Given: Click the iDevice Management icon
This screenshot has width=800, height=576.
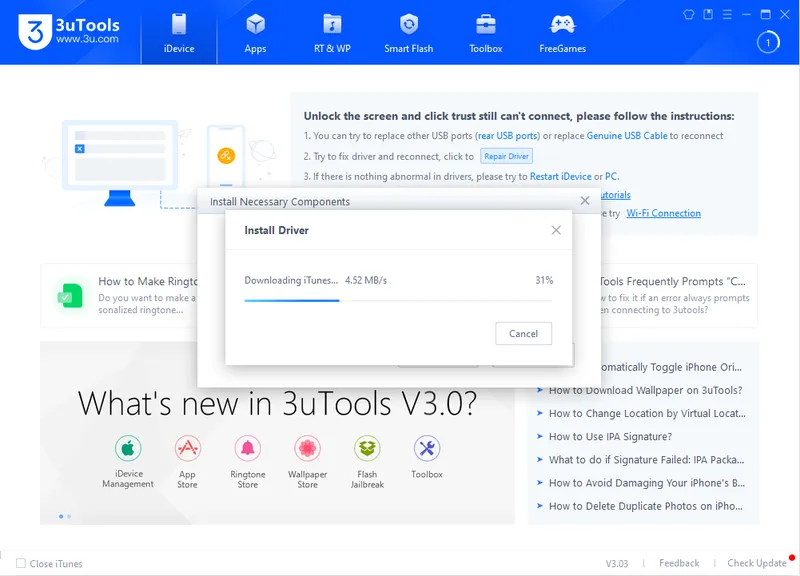Looking at the screenshot, I should coord(128,448).
